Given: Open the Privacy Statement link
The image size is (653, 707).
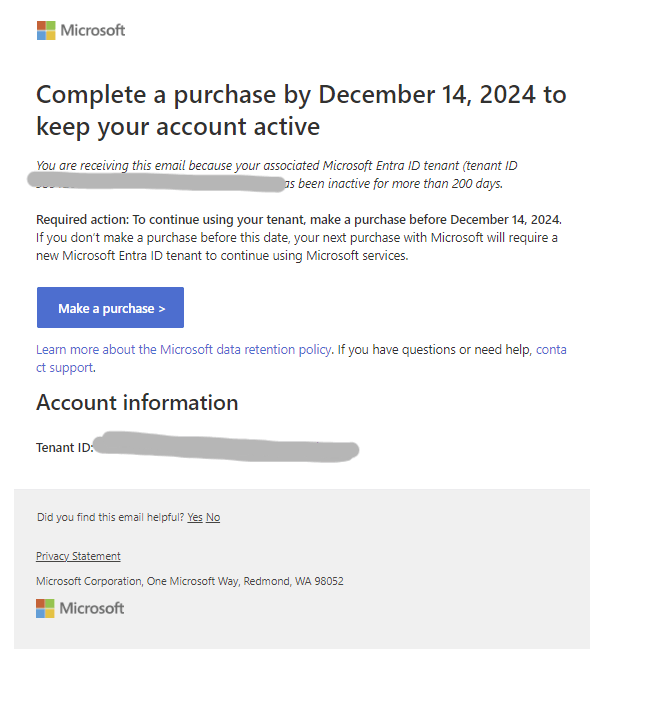Looking at the screenshot, I should (x=78, y=556).
